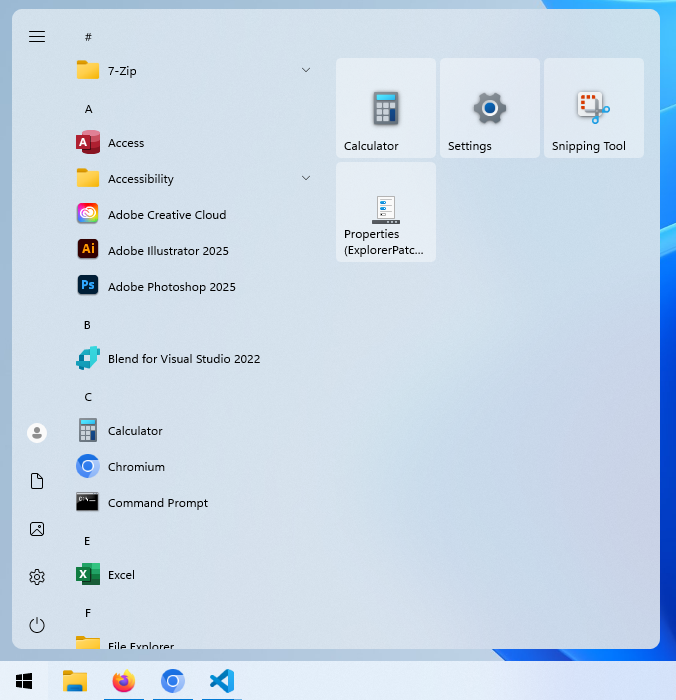The width and height of the screenshot is (676, 700).
Task: Open the pinned Snipping Tool tile
Action: 594,108
